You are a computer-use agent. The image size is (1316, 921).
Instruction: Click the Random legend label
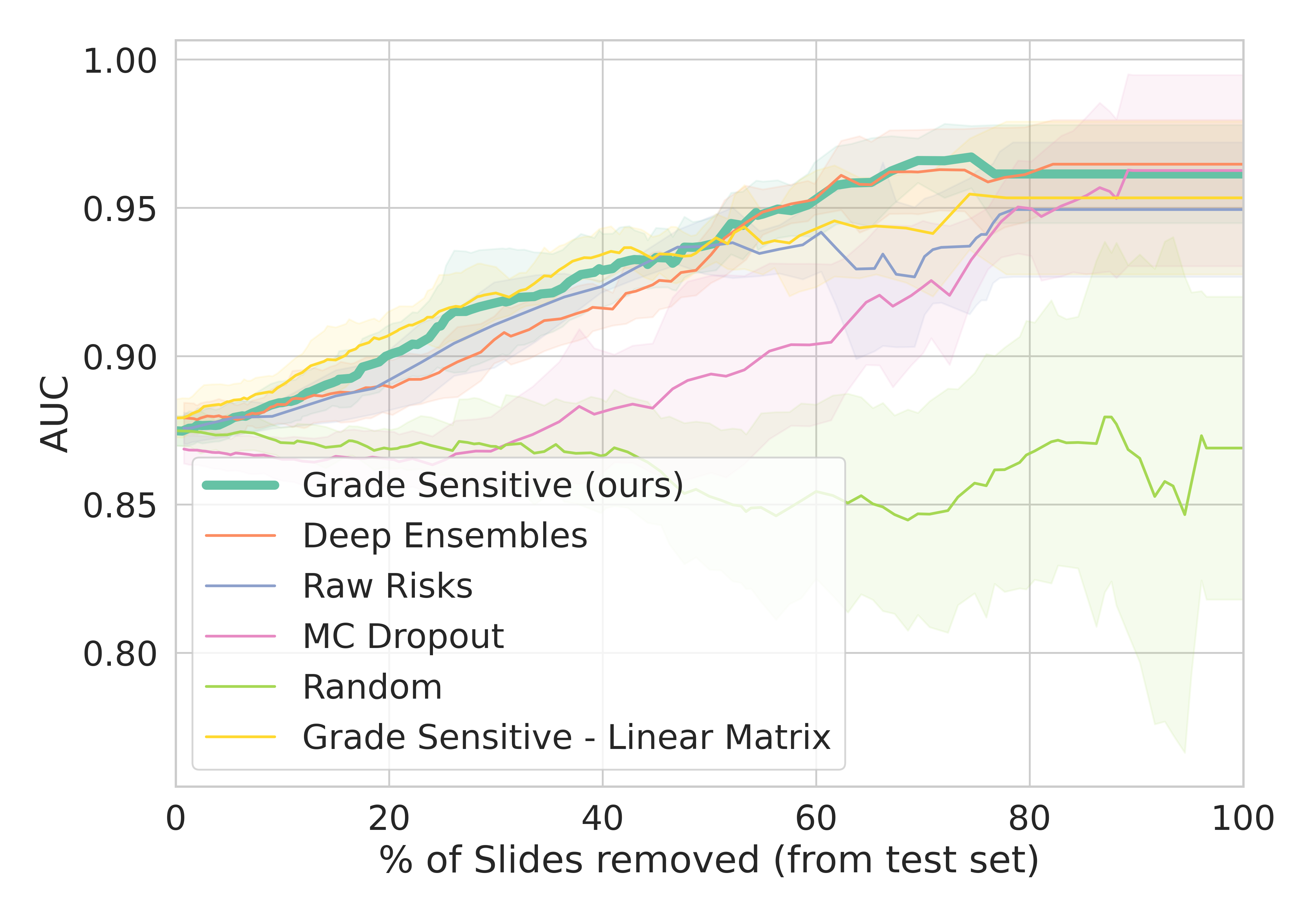click(x=372, y=686)
